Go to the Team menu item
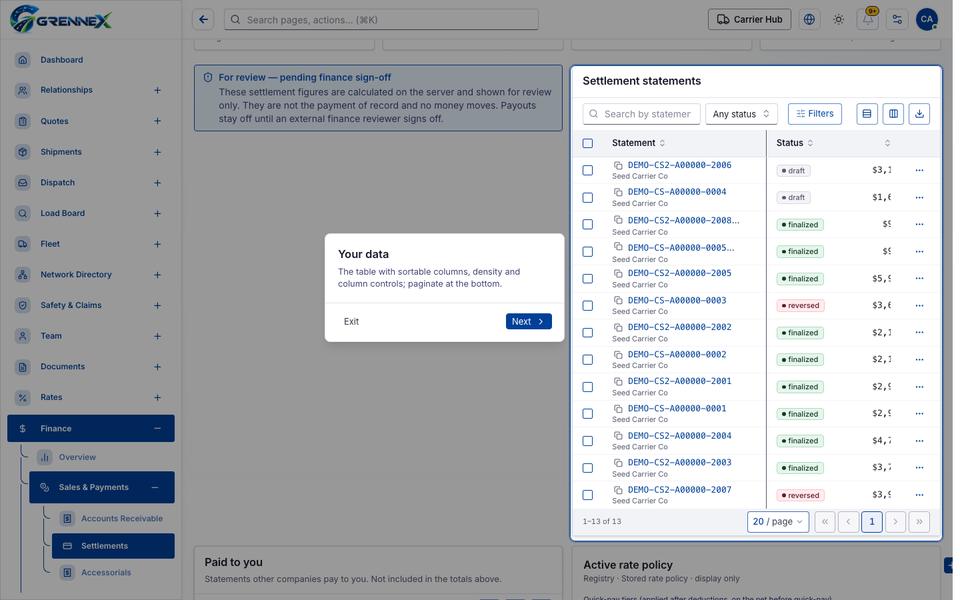960x600 pixels. [91, 336]
